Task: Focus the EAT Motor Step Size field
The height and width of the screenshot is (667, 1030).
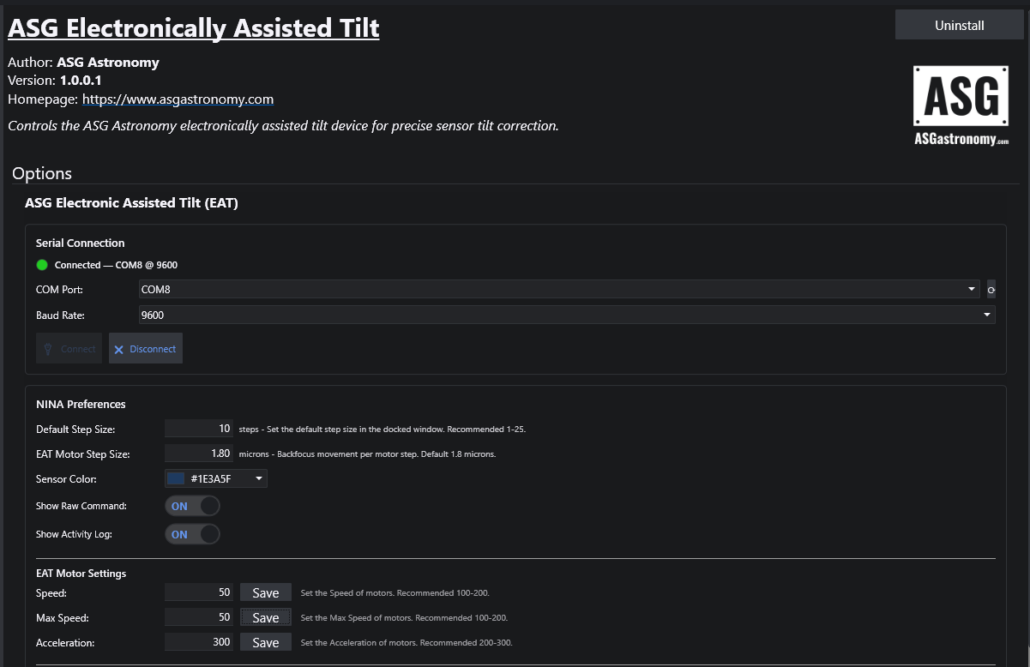Action: 199,454
